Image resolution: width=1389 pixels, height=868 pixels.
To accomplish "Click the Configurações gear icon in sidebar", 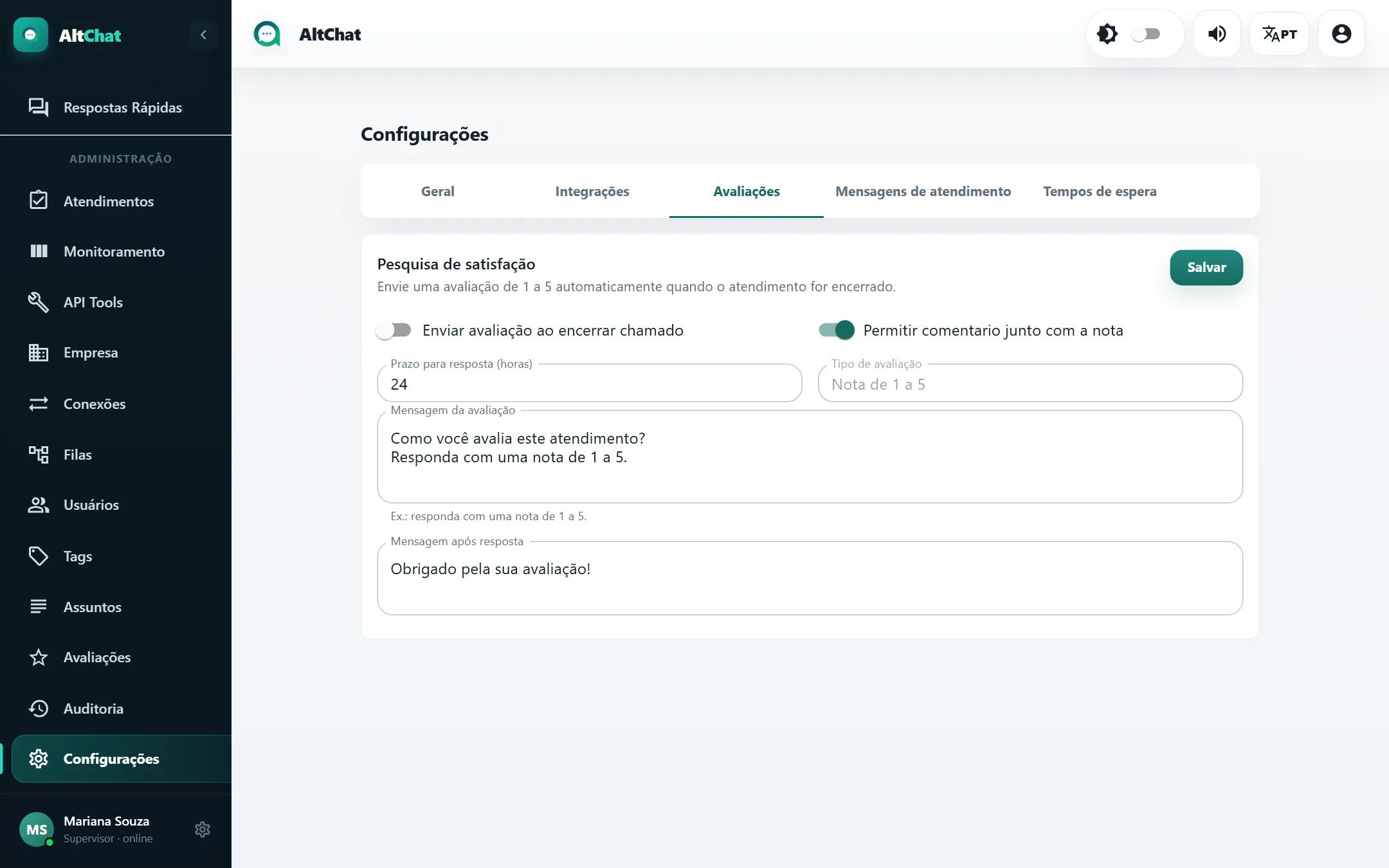I will click(39, 759).
